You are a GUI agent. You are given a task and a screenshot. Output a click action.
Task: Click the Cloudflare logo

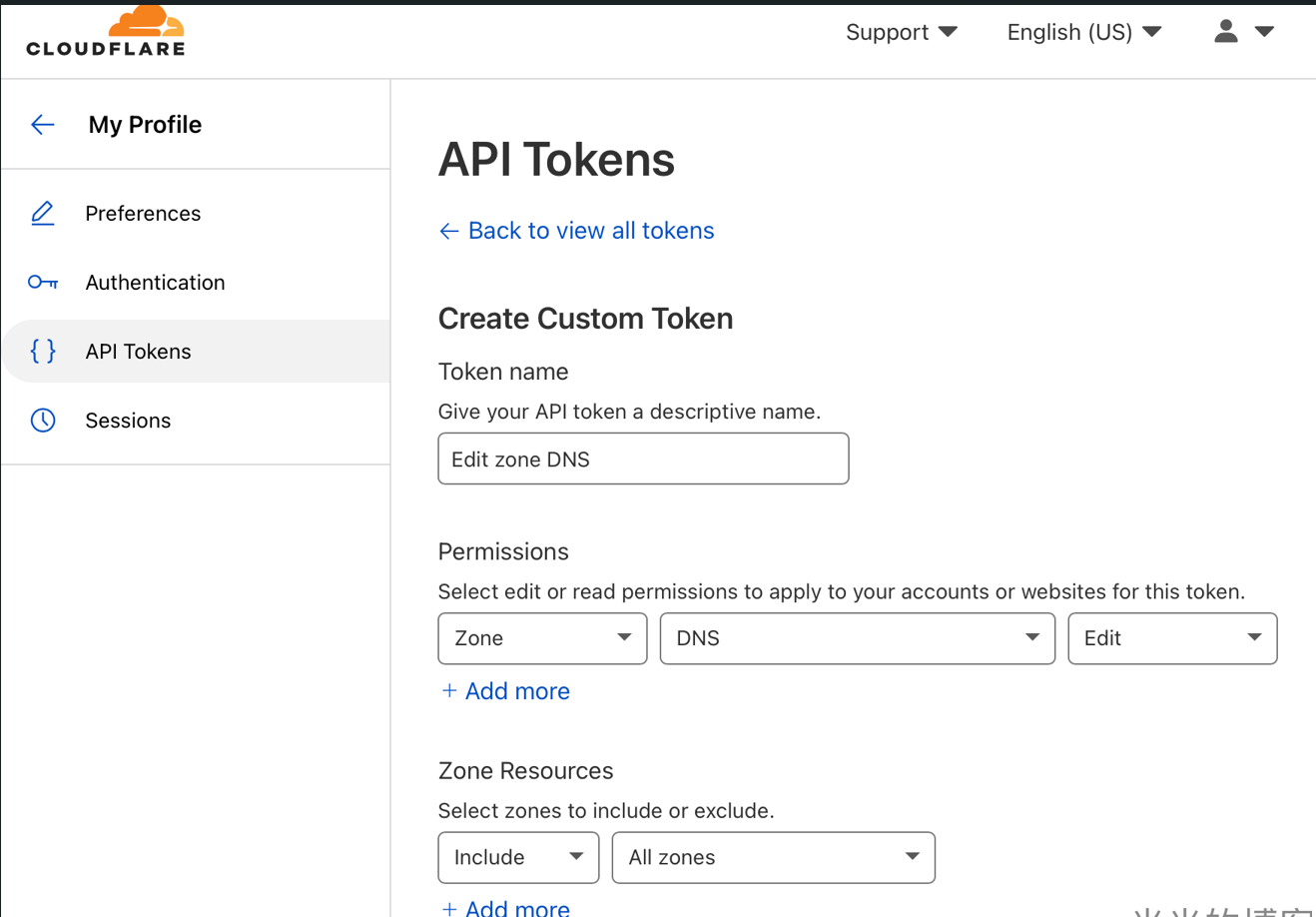pyautogui.click(x=106, y=32)
